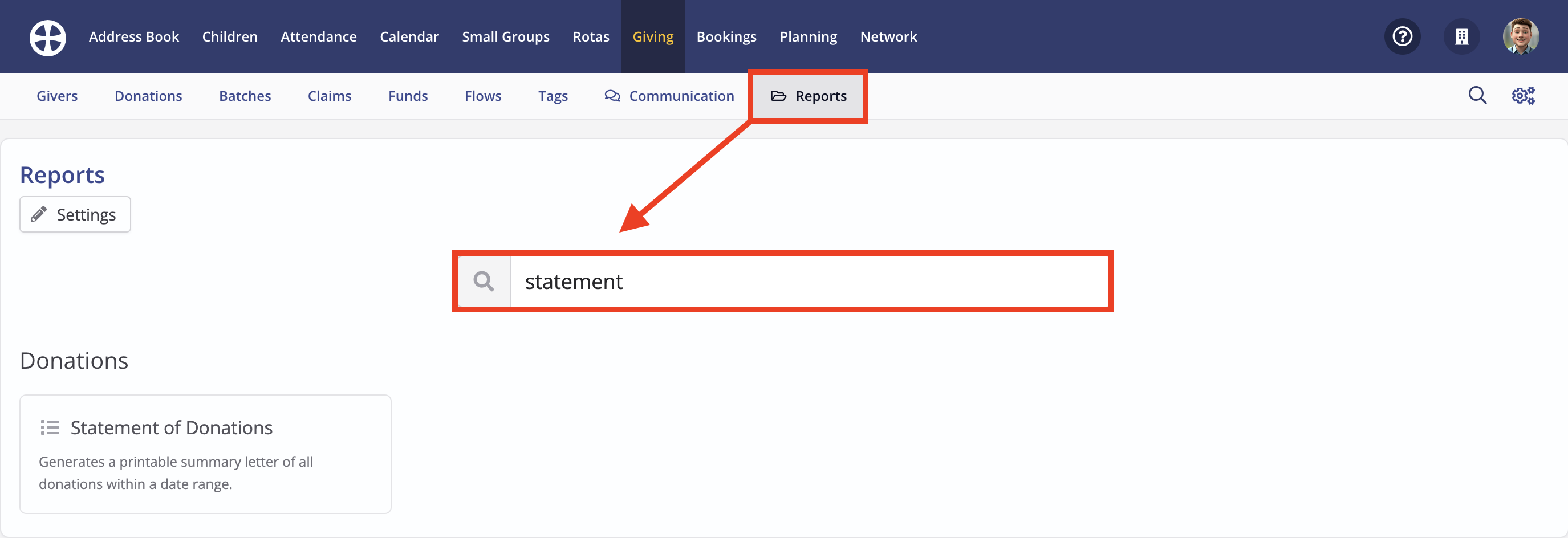This screenshot has width=1568, height=538.
Task: Open the Funds tab
Action: [x=408, y=96]
